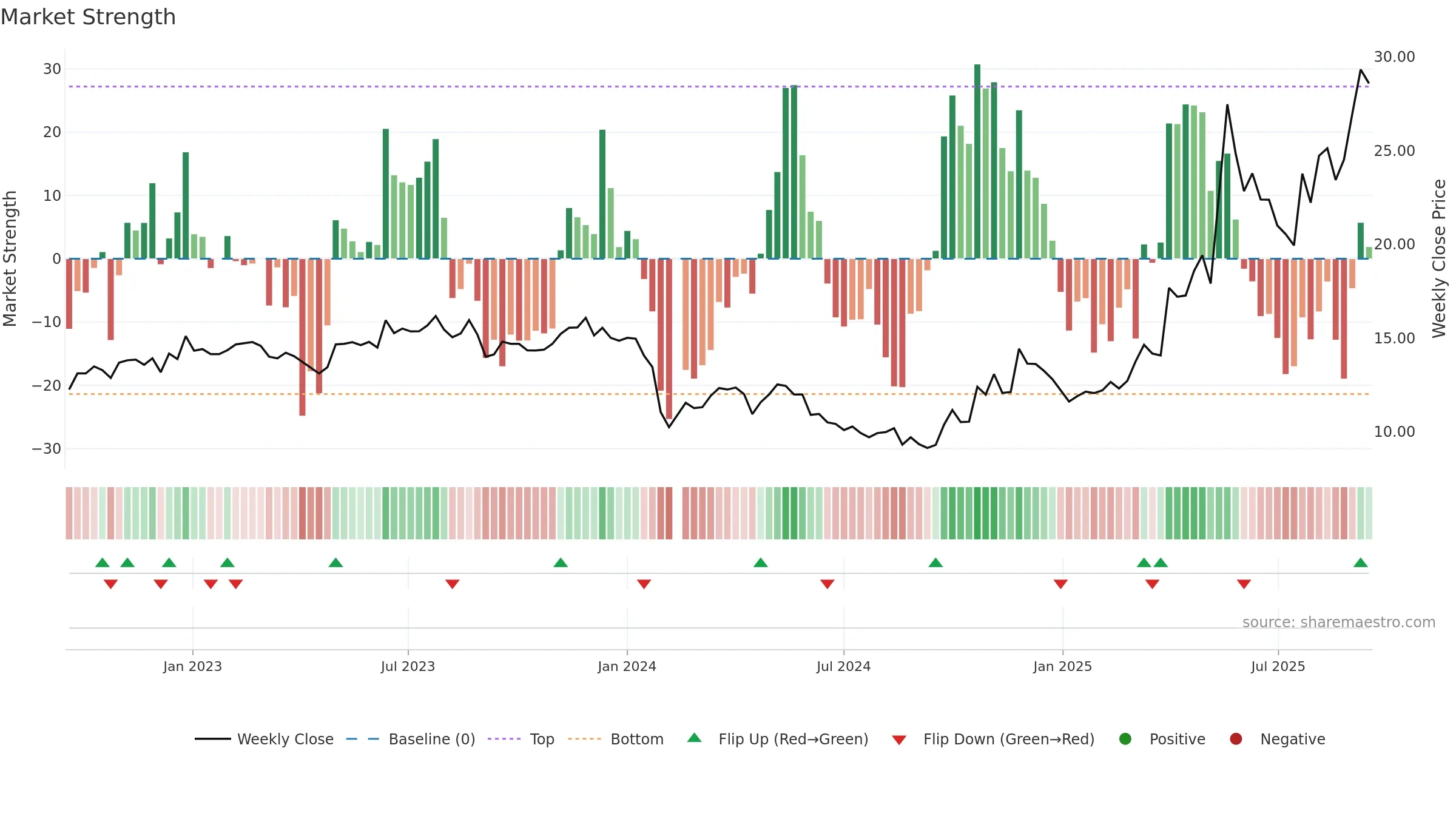Click the 'Jul 2023' axis label
Image resolution: width=1456 pixels, height=819 pixels.
(408, 666)
